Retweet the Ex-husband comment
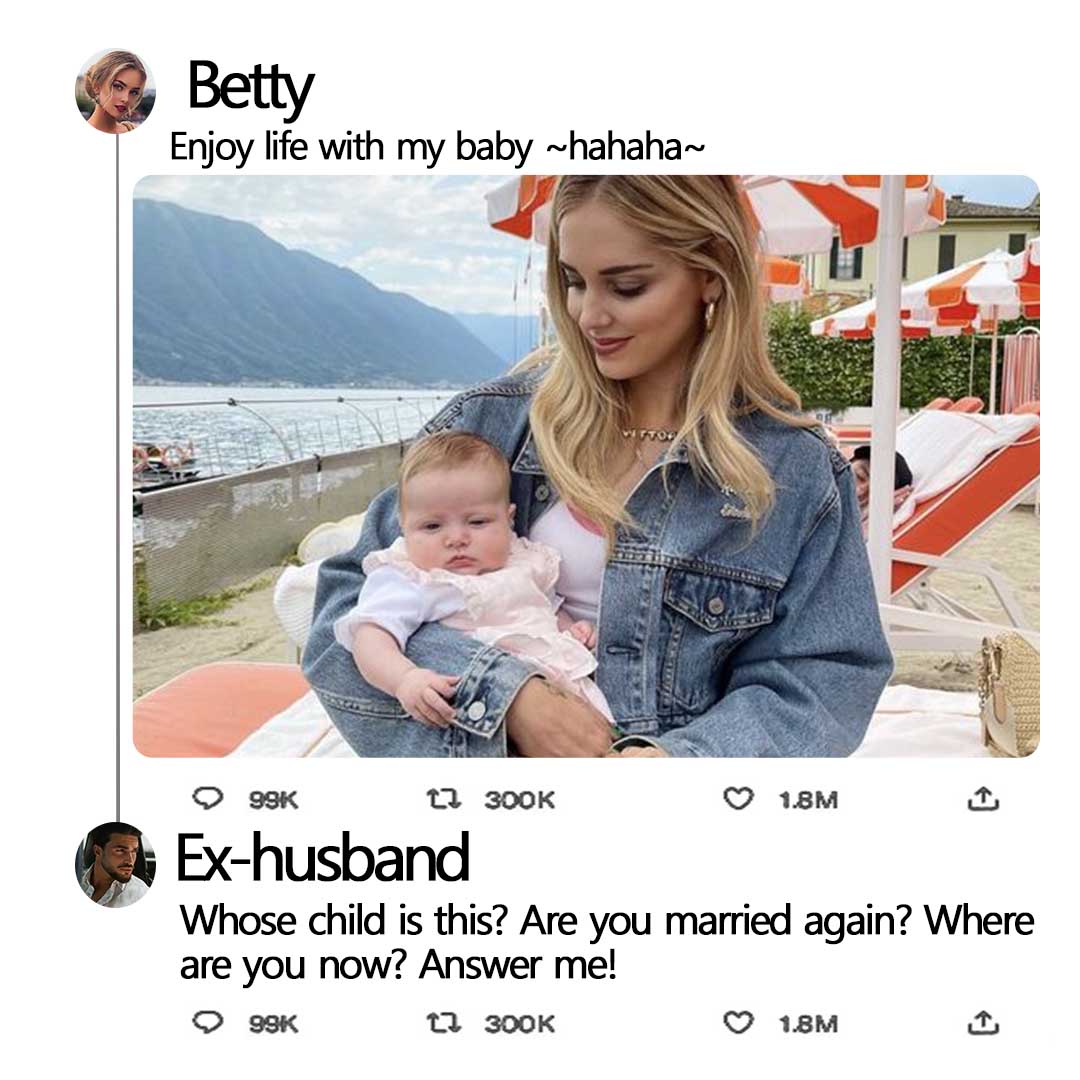This screenshot has width=1080, height=1080. 443,1023
